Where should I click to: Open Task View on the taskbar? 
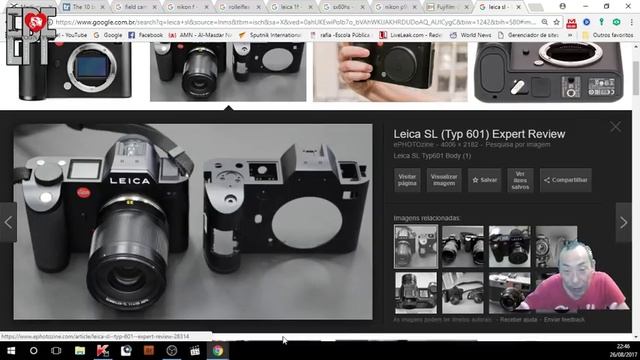56,351
